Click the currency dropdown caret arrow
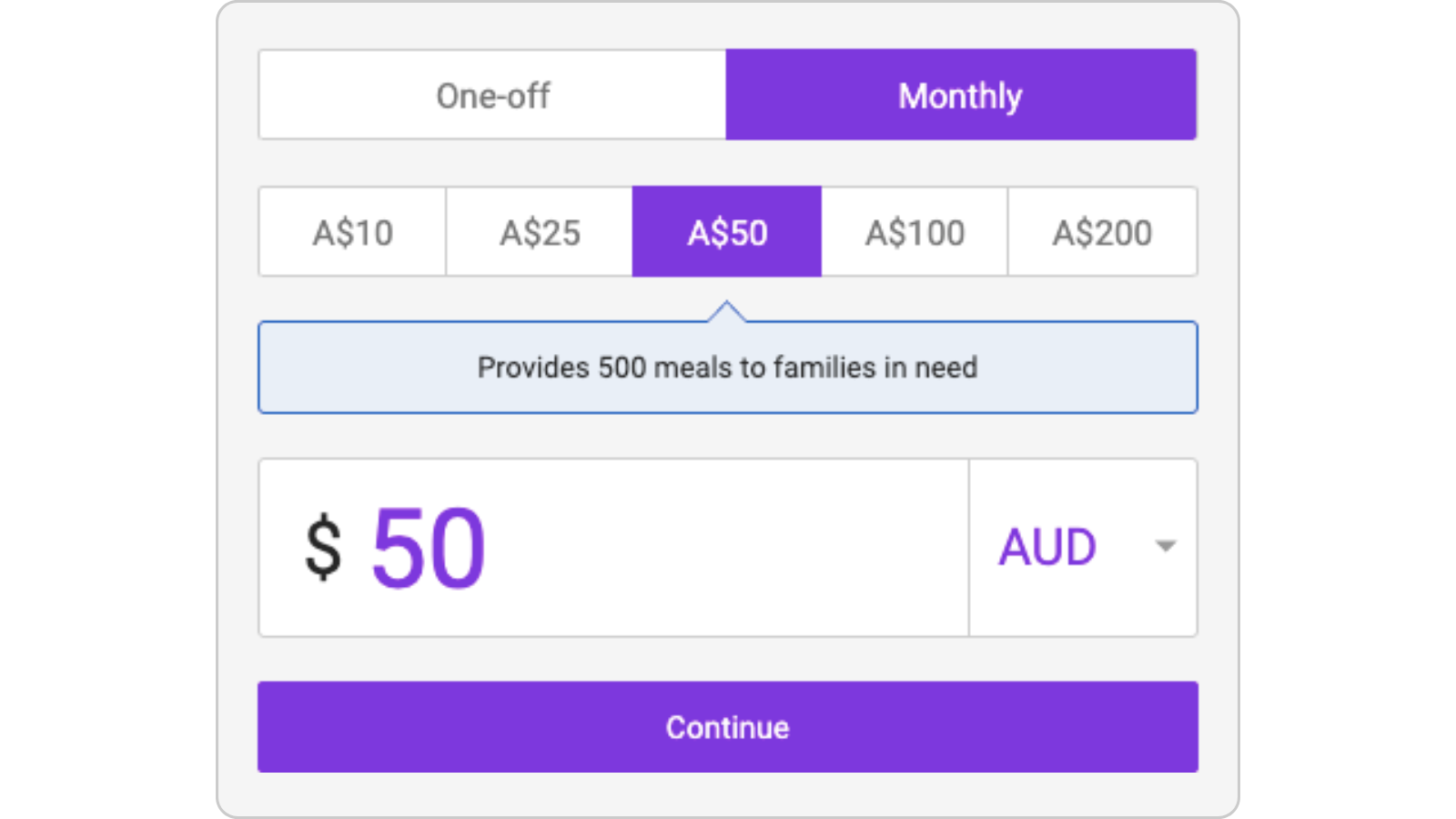The width and height of the screenshot is (1456, 819). [x=1165, y=546]
